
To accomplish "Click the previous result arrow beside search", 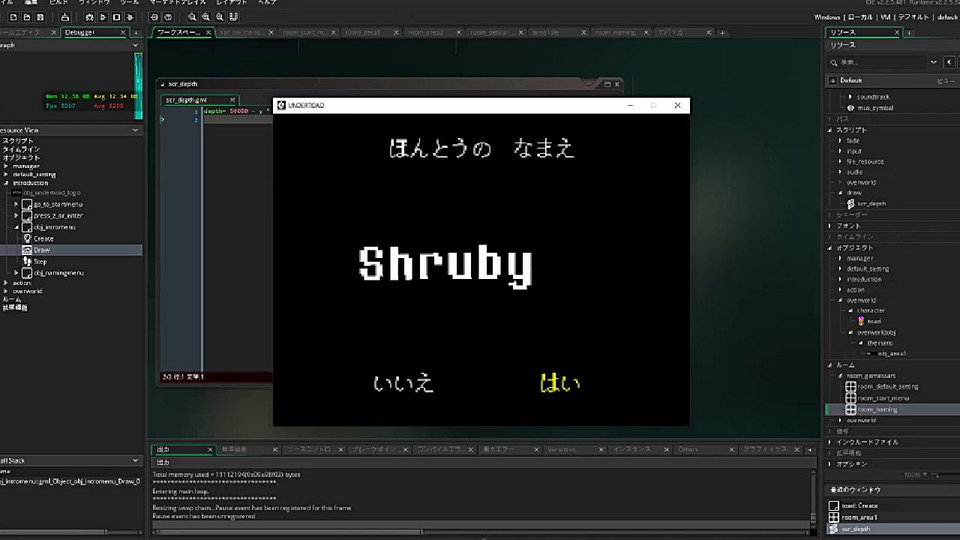I will pos(949,62).
